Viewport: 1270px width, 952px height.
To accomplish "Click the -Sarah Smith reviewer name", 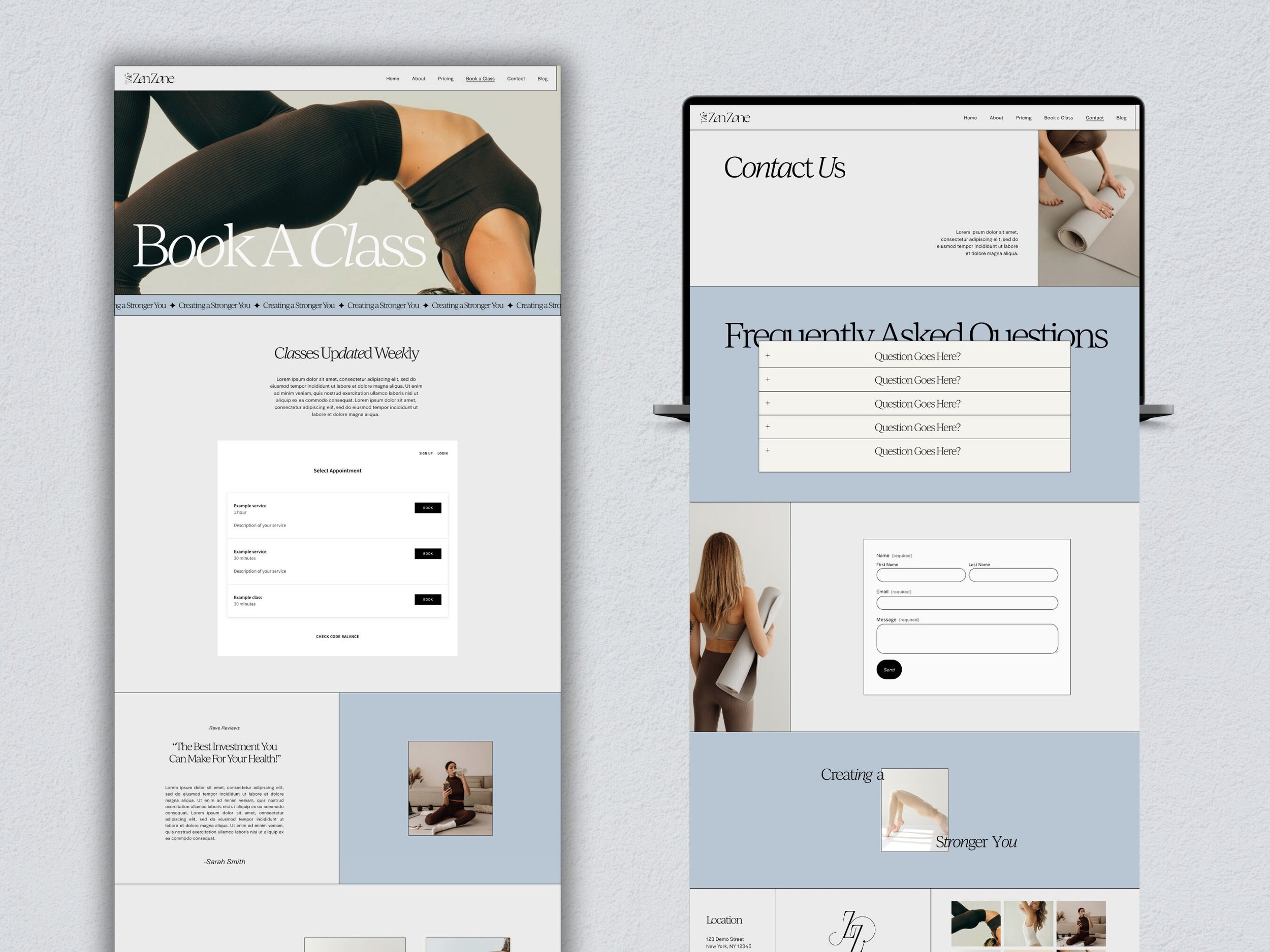I will click(225, 861).
